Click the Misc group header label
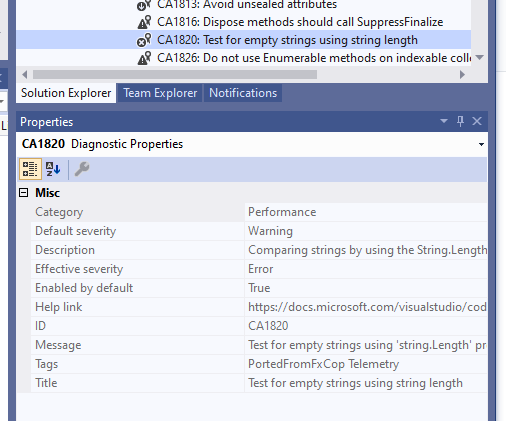The image size is (506, 421). [x=48, y=193]
